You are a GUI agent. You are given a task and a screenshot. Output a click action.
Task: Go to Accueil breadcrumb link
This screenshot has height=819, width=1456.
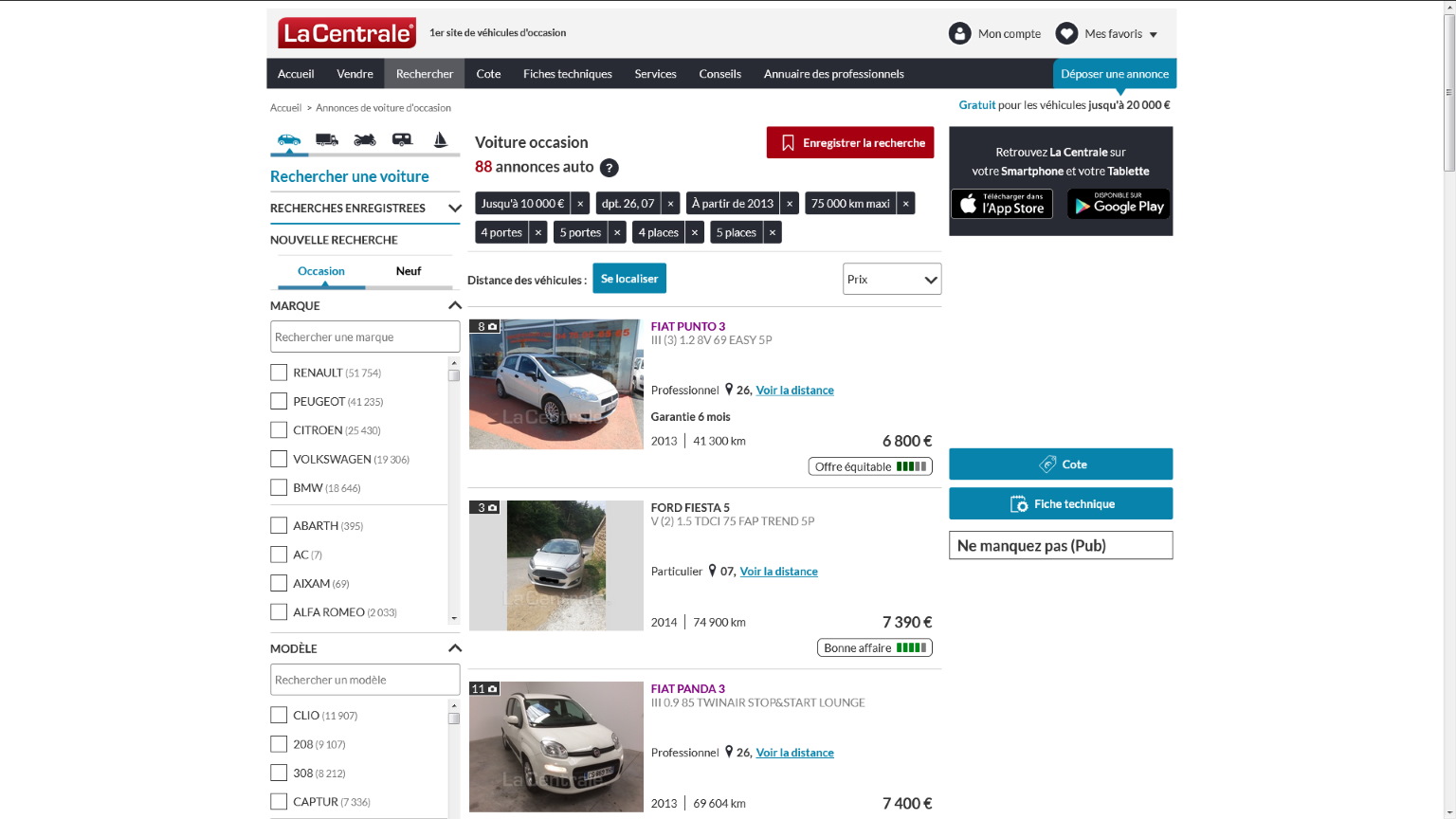pyautogui.click(x=285, y=108)
